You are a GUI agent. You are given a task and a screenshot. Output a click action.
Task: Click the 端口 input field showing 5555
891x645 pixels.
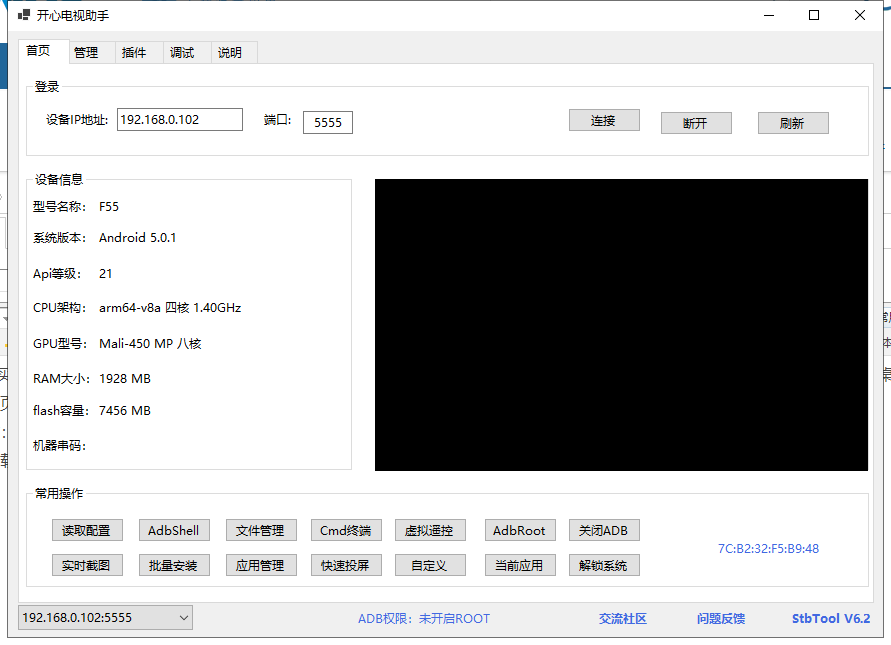(328, 122)
